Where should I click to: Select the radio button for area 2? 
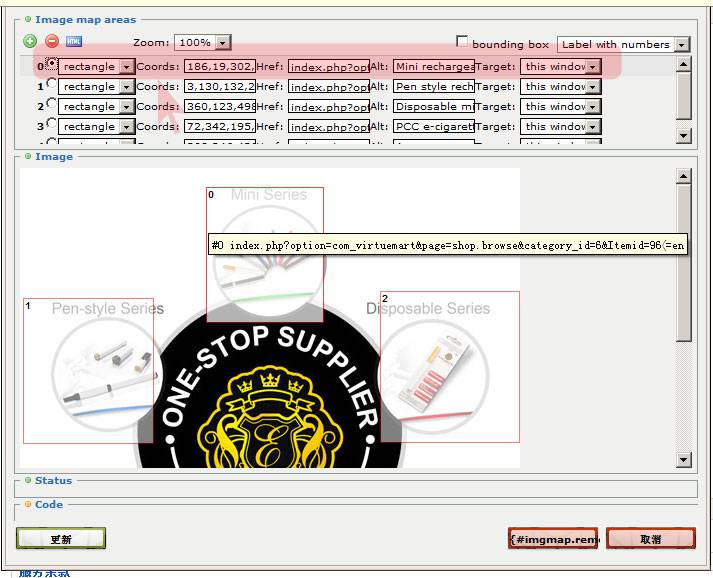[x=52, y=103]
